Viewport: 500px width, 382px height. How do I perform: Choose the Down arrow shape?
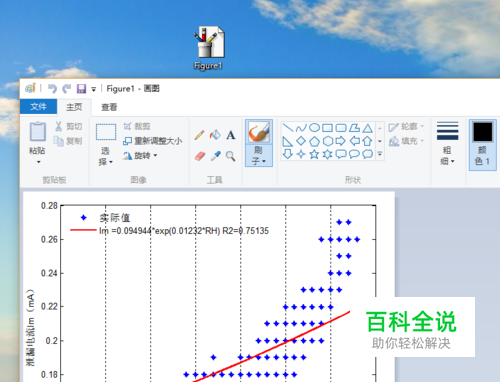(288, 154)
